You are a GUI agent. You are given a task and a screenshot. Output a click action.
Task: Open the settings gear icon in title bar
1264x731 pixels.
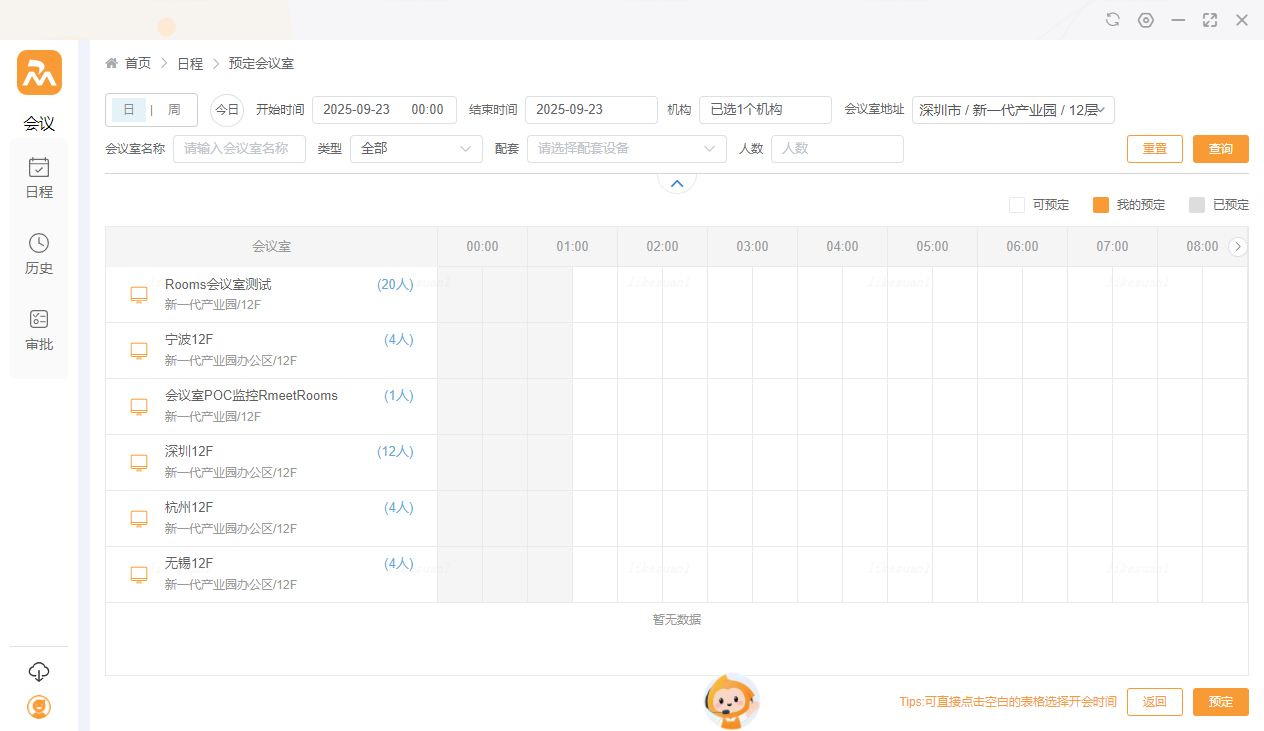(1146, 20)
